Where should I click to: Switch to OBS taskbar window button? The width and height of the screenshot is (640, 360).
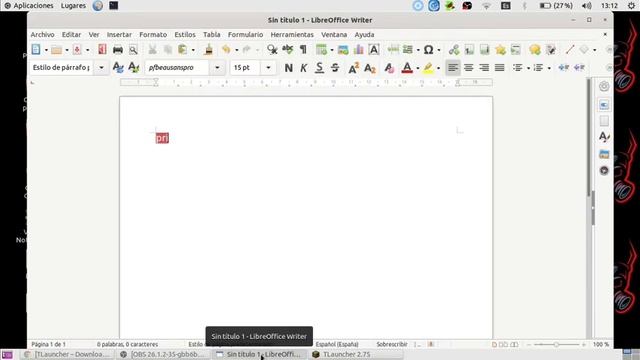(162, 354)
